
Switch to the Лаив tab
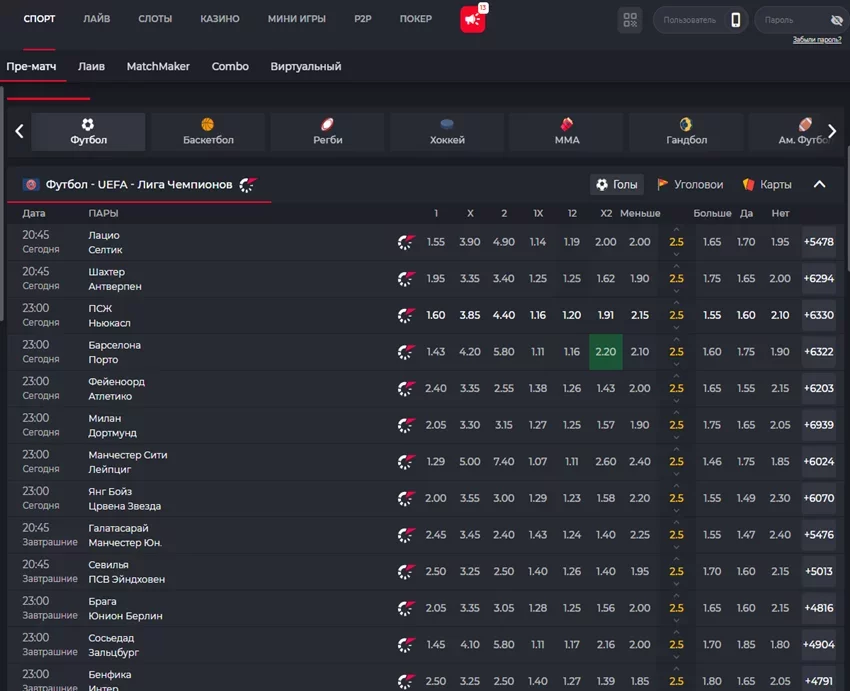click(x=91, y=67)
